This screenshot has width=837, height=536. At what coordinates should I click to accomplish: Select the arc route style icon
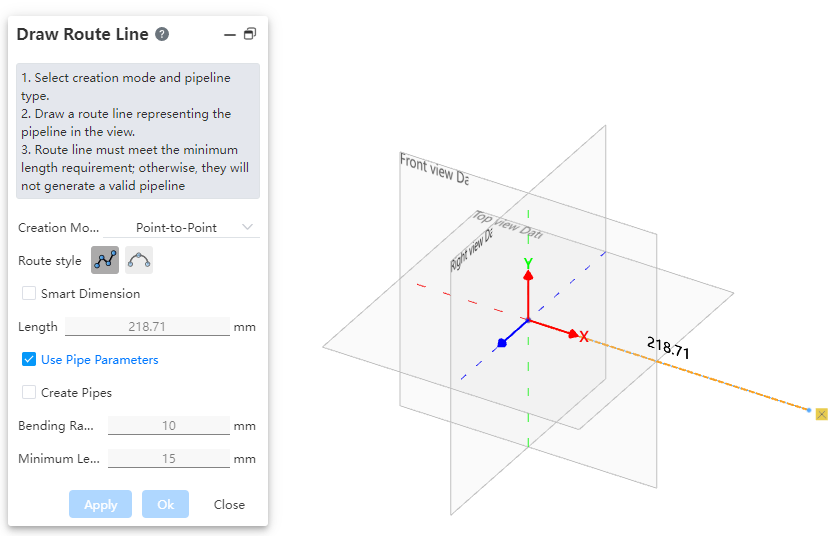click(140, 260)
